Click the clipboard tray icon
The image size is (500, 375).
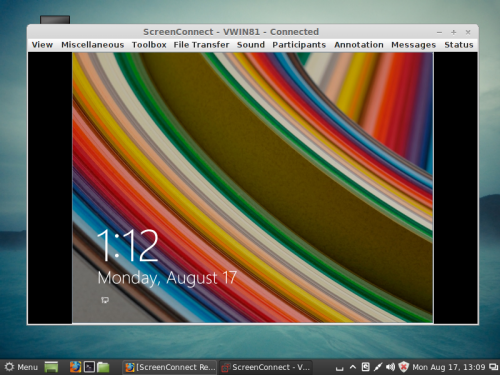point(365,367)
